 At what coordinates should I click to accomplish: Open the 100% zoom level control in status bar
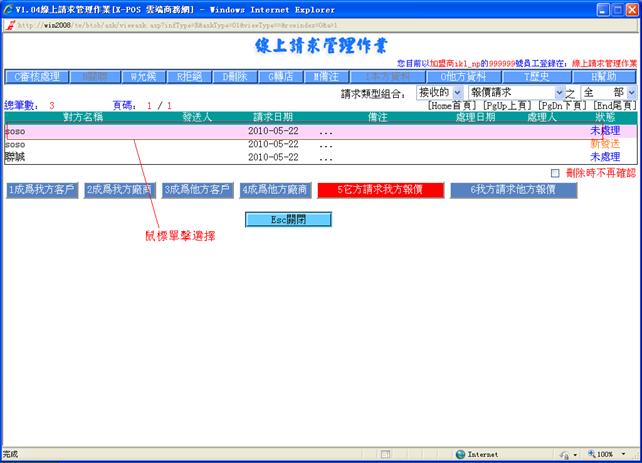[x=606, y=454]
